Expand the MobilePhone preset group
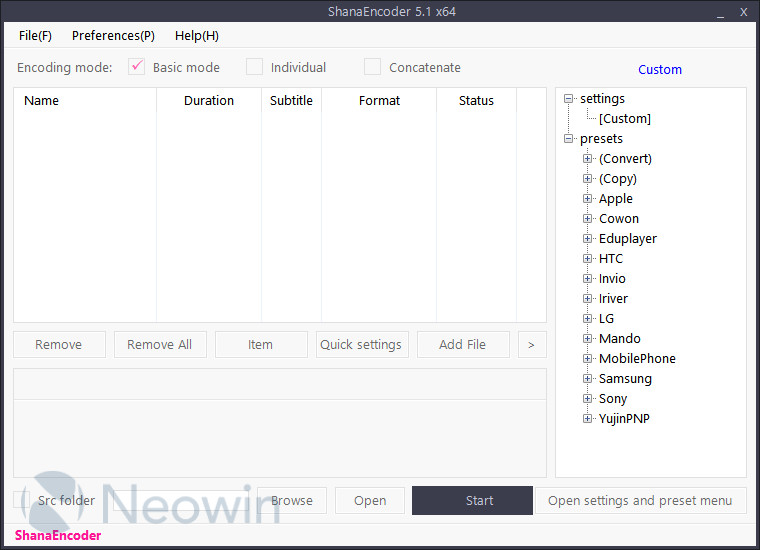This screenshot has height=550, width=760. [587, 359]
